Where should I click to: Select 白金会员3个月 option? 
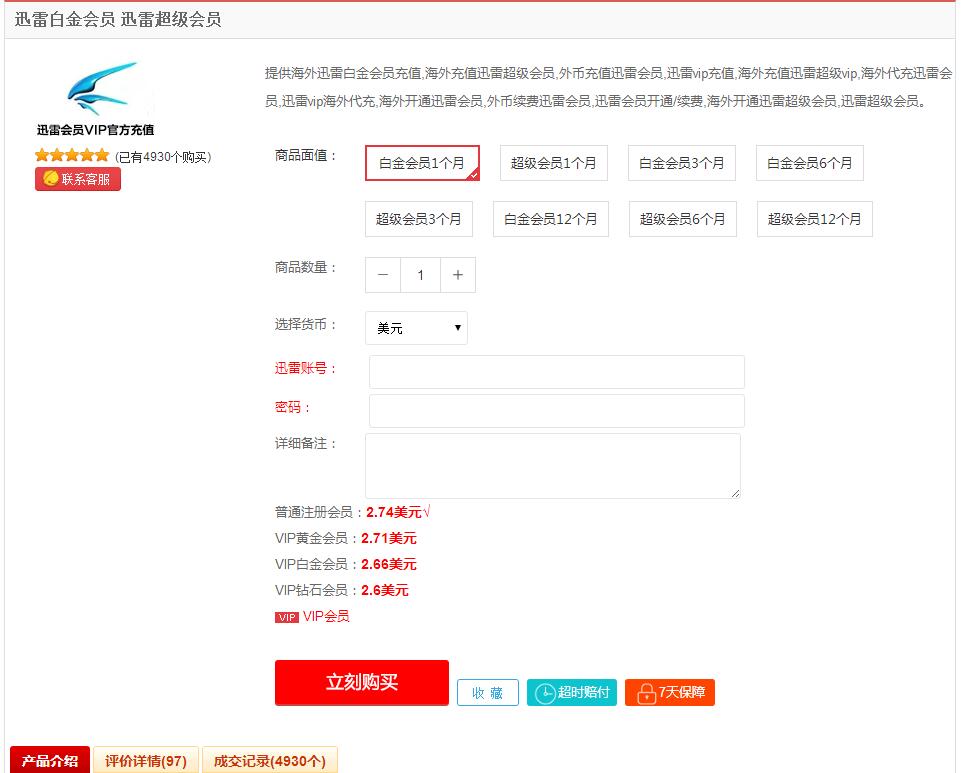click(x=682, y=163)
